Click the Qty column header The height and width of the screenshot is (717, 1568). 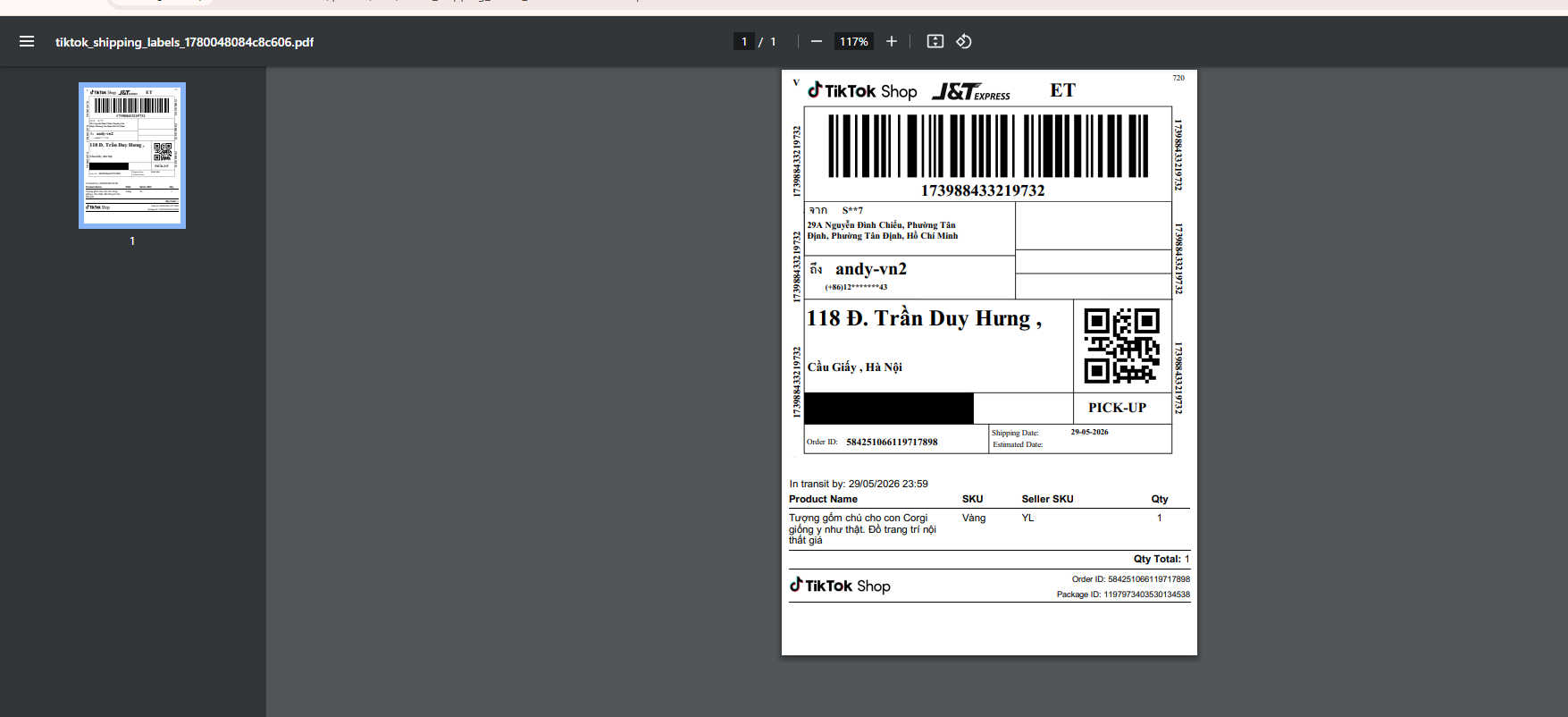click(x=1160, y=499)
